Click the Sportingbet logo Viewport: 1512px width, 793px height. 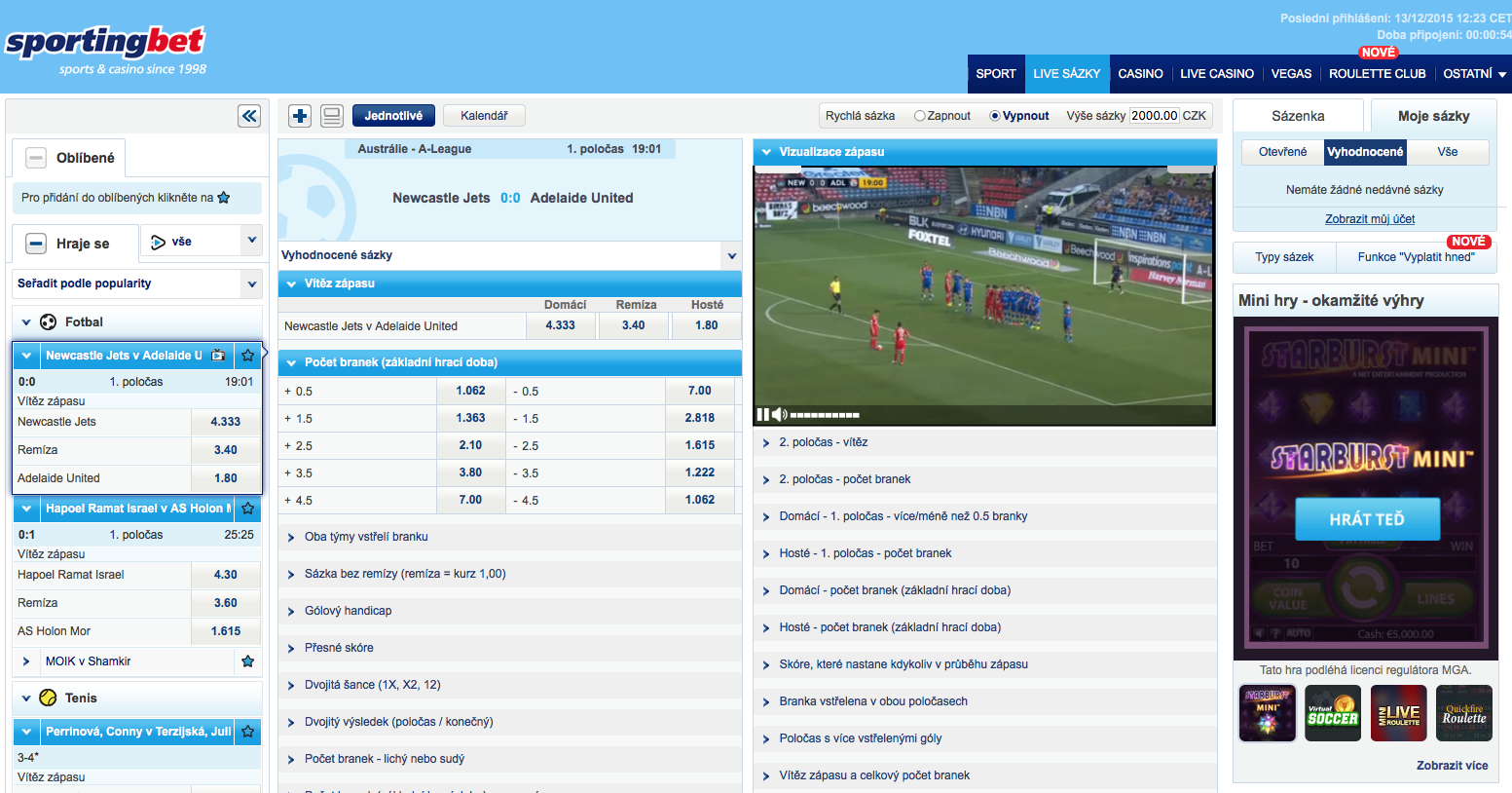pyautogui.click(x=105, y=50)
